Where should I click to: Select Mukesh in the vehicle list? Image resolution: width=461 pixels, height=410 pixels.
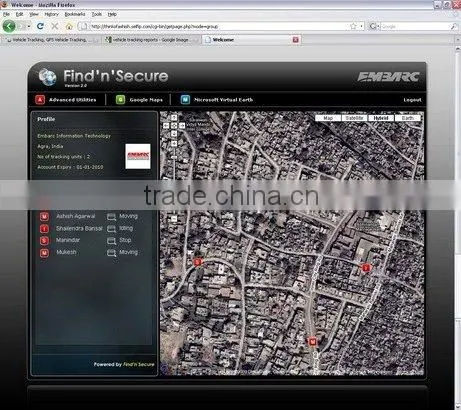(x=66, y=252)
